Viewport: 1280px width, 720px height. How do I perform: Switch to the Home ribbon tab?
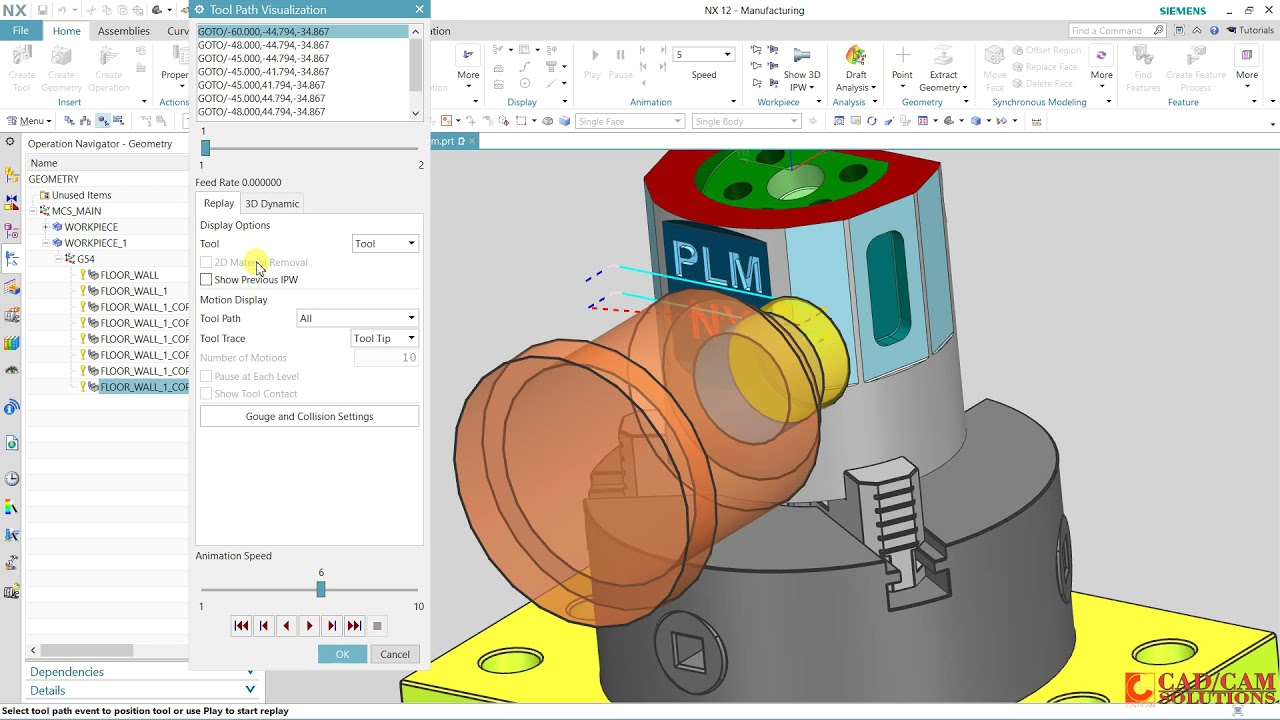coord(66,31)
